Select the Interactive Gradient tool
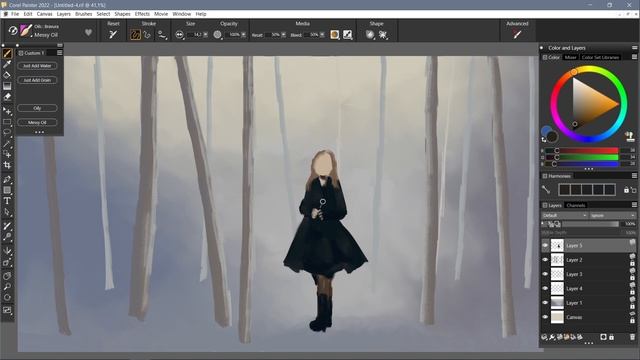 (7, 86)
